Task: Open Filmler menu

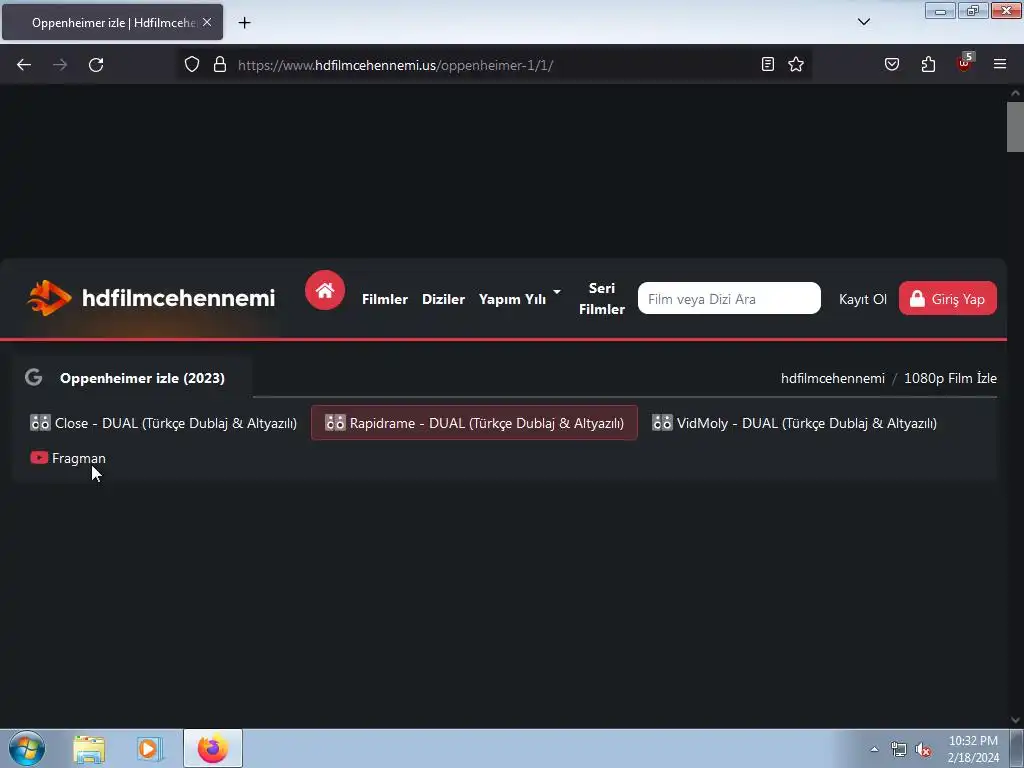Action: 385,299
